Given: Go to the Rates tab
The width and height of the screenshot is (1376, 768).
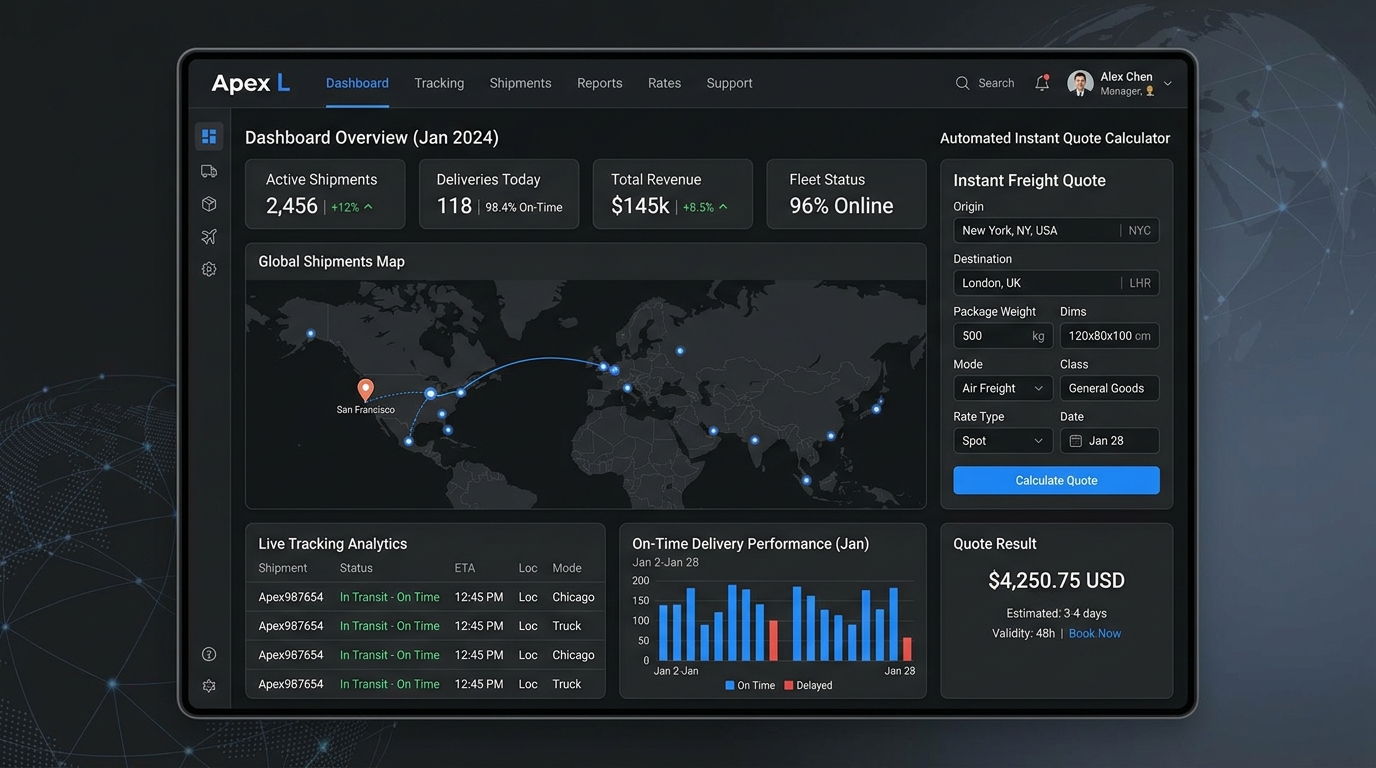Looking at the screenshot, I should tap(664, 83).
